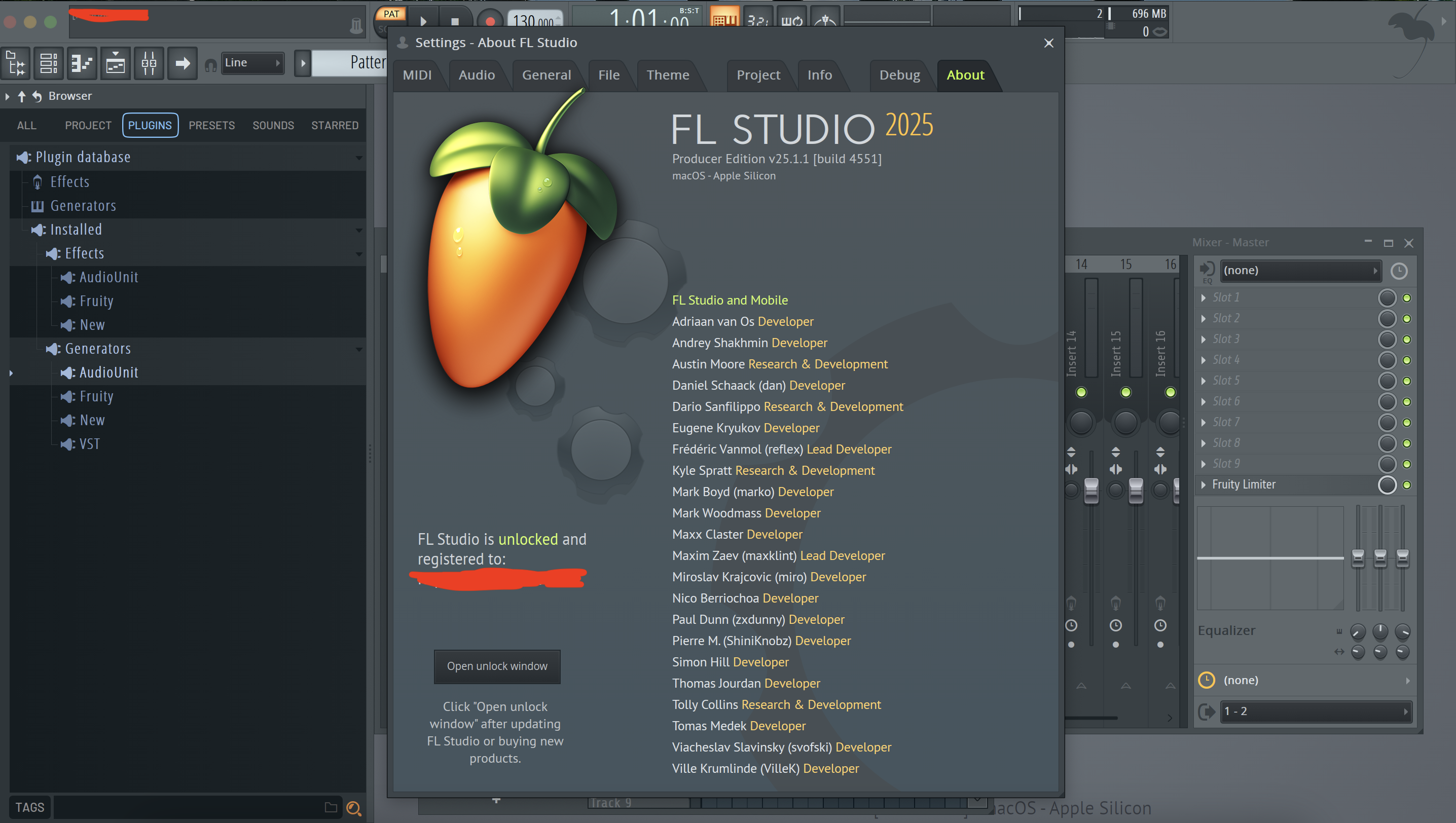Click the trash icon in hint bar
1456x823 pixels.
click(x=356, y=25)
